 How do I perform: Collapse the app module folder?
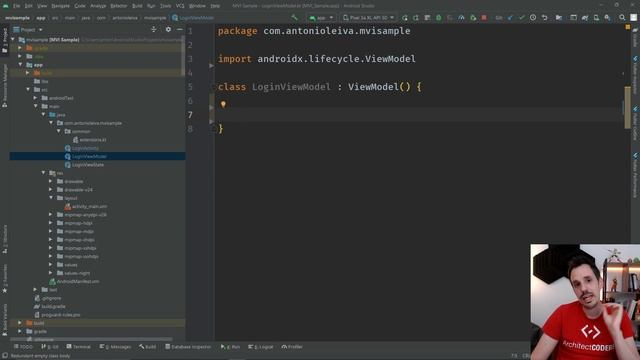[20, 64]
